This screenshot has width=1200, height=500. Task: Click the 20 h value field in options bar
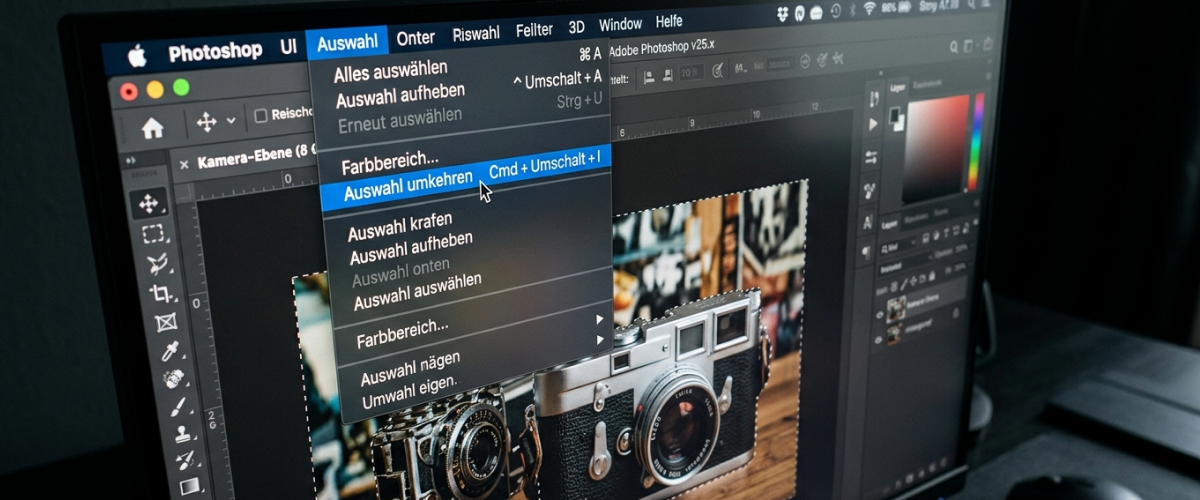tap(690, 73)
